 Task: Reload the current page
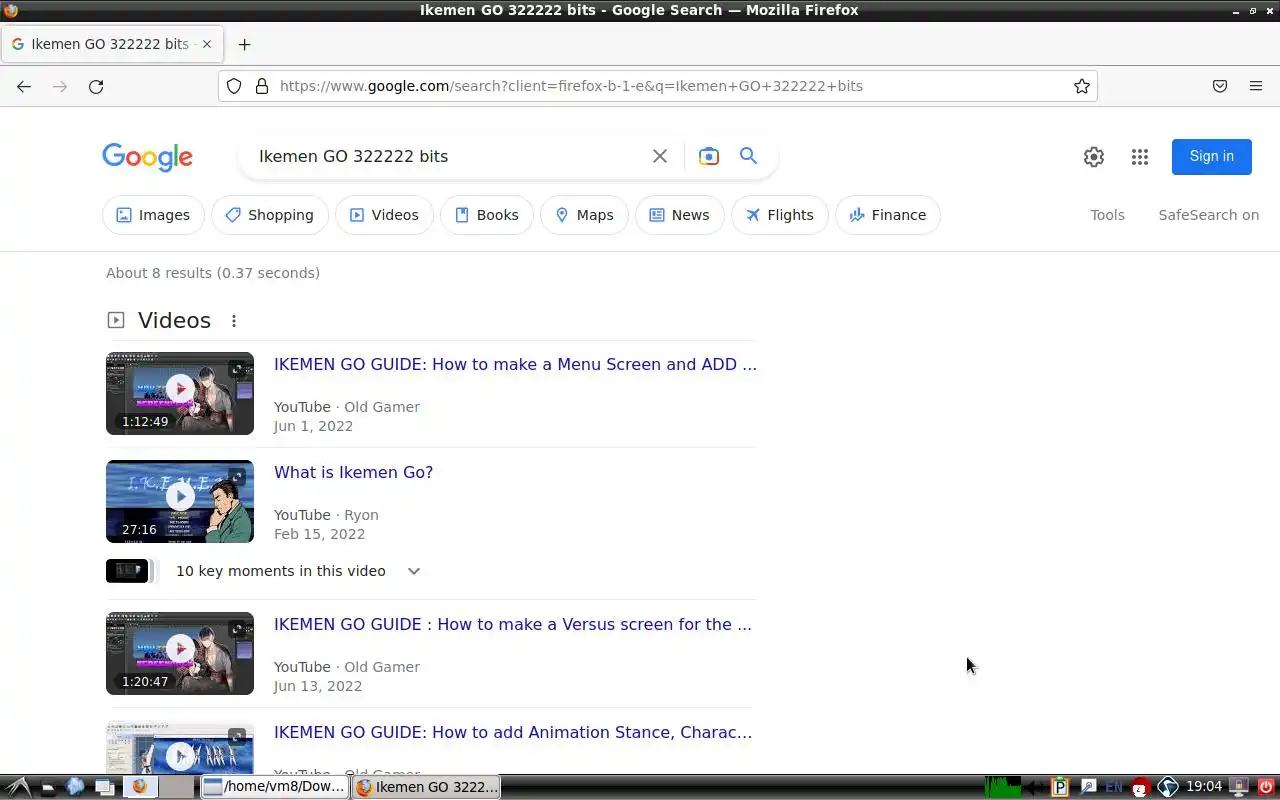(x=96, y=86)
